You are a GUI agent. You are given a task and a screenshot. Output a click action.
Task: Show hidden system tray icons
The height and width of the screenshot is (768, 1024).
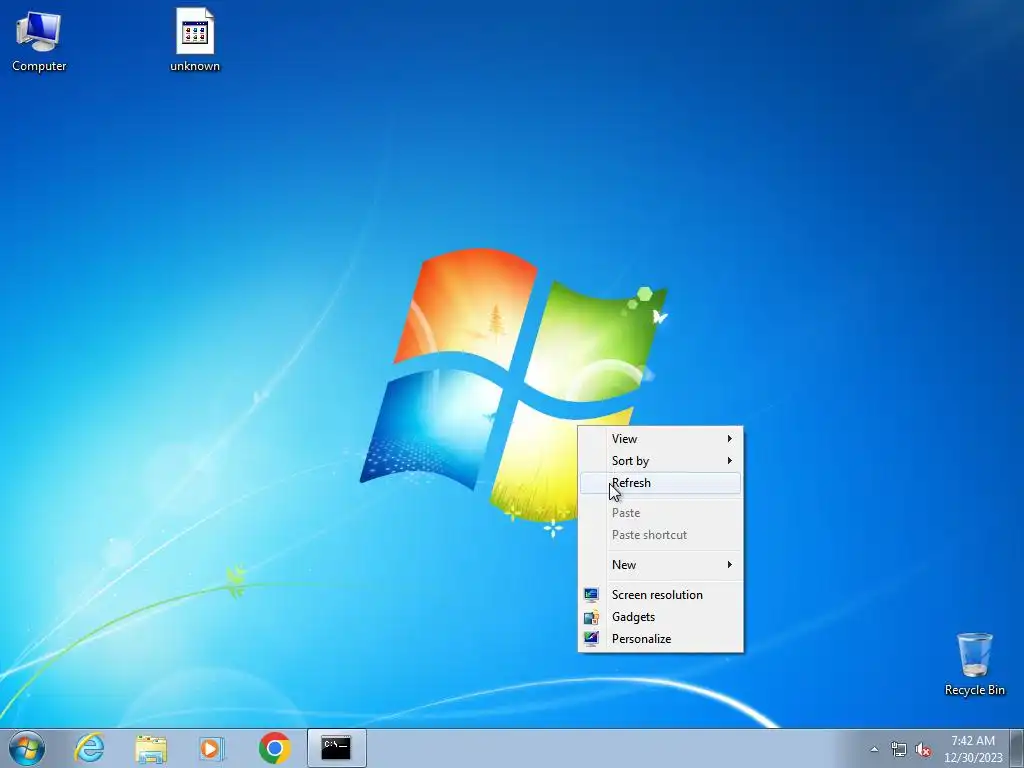(874, 749)
